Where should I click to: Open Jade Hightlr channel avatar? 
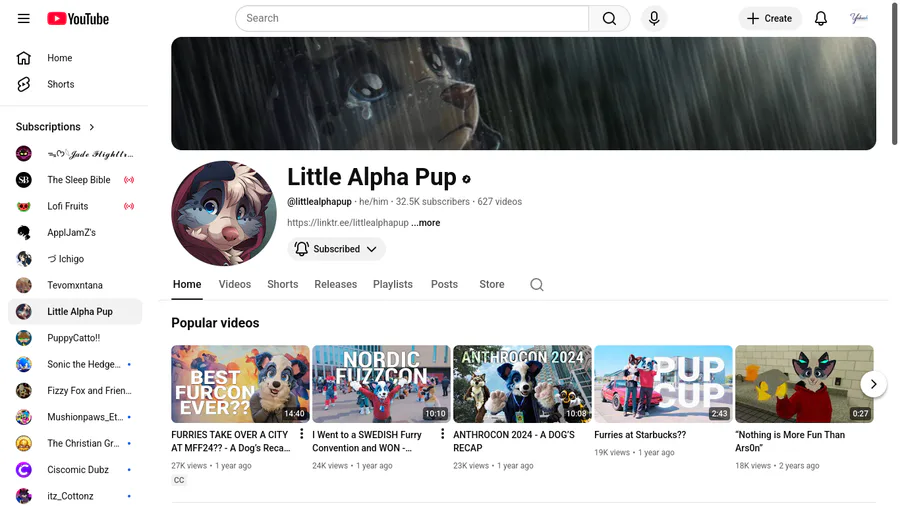[x=24, y=154]
